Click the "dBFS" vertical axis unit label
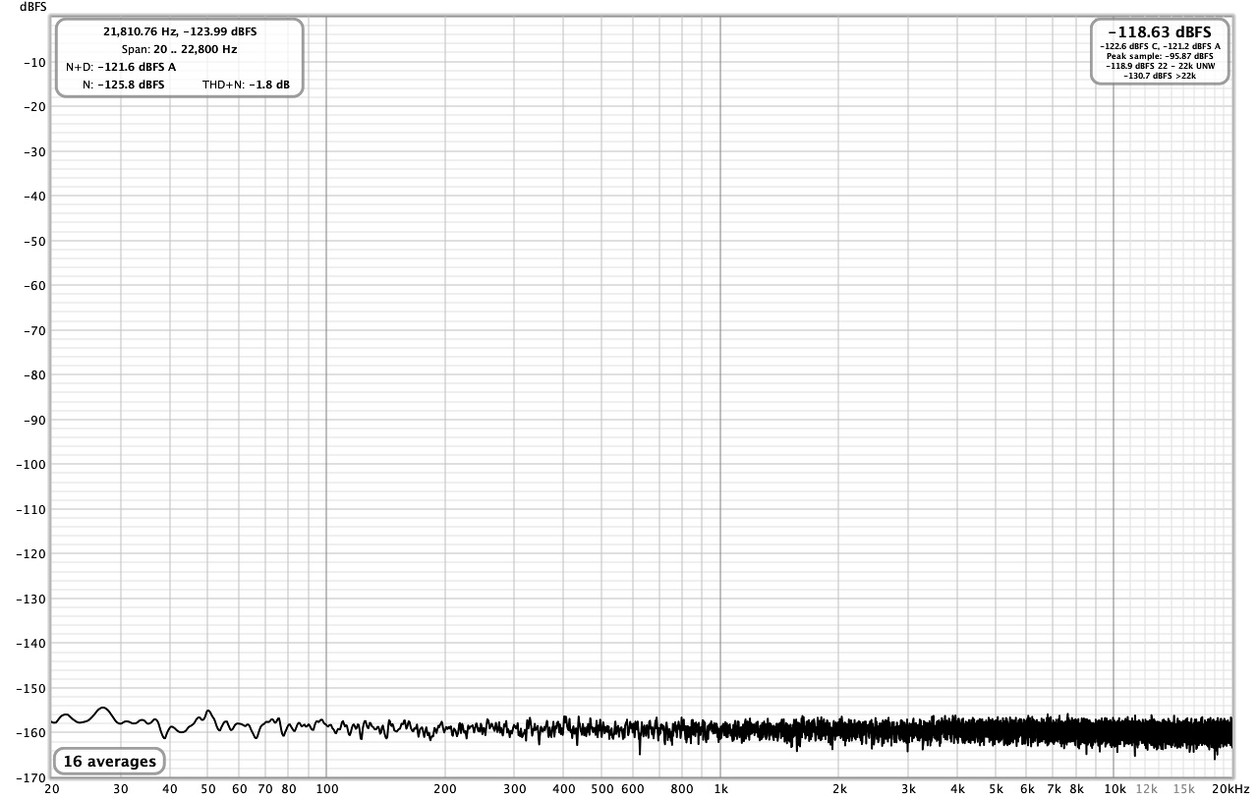 click(33, 7)
